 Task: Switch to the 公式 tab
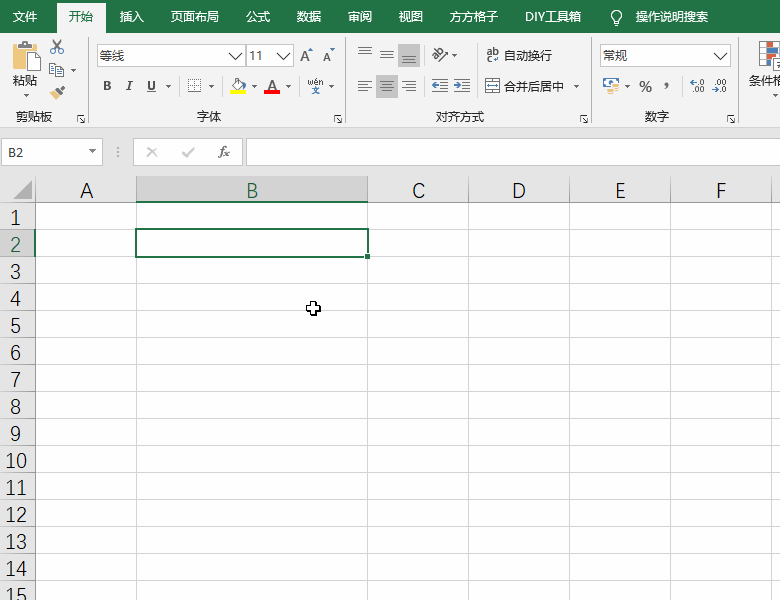[258, 17]
